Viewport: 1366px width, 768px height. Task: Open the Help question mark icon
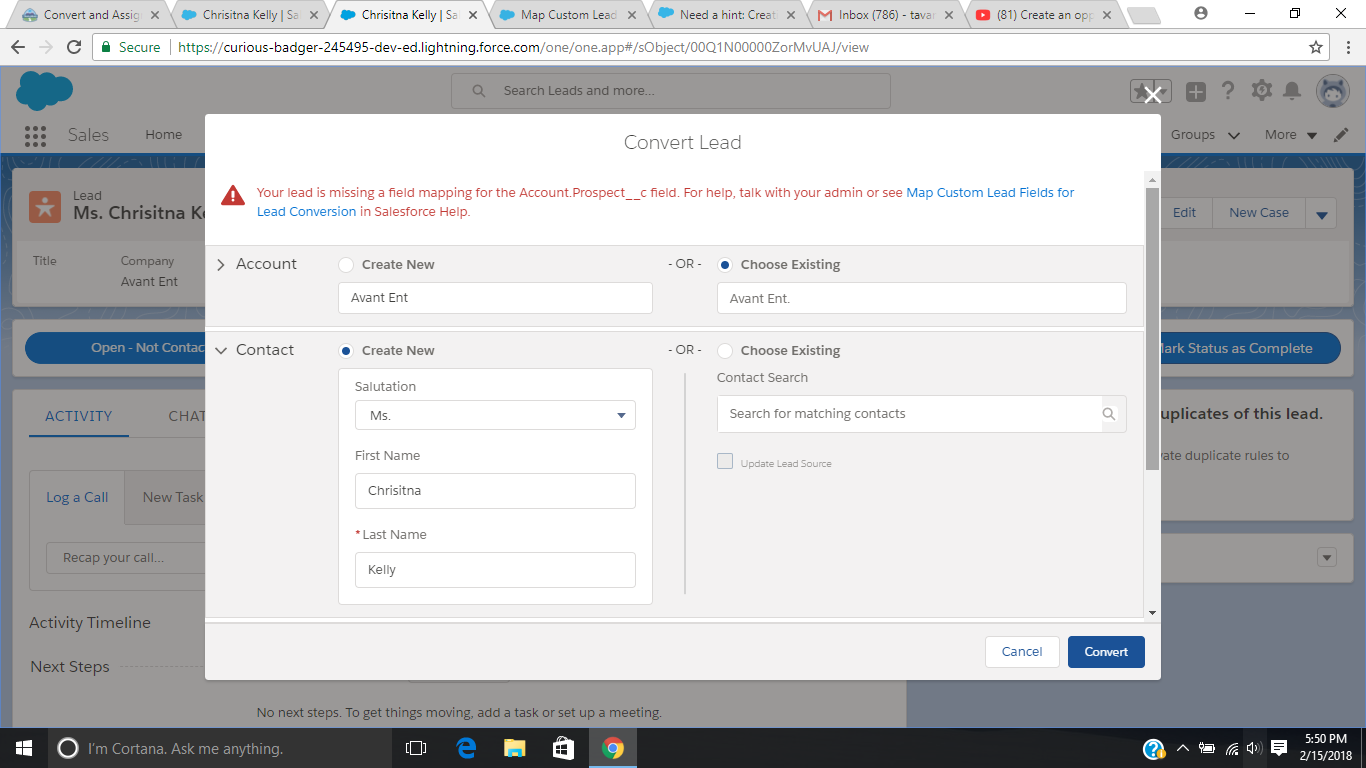click(1228, 91)
